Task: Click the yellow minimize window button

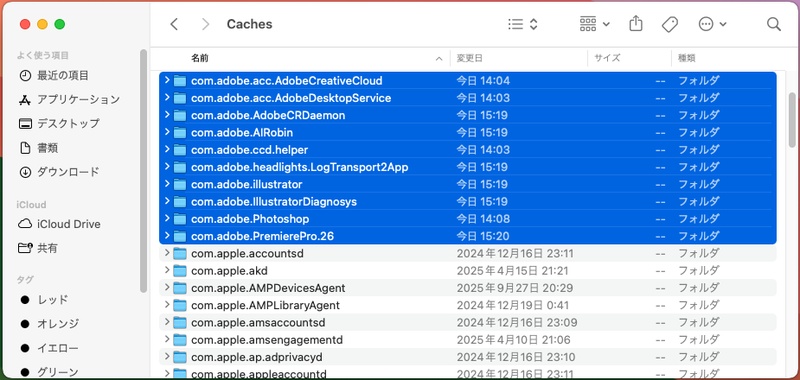Action: point(42,24)
